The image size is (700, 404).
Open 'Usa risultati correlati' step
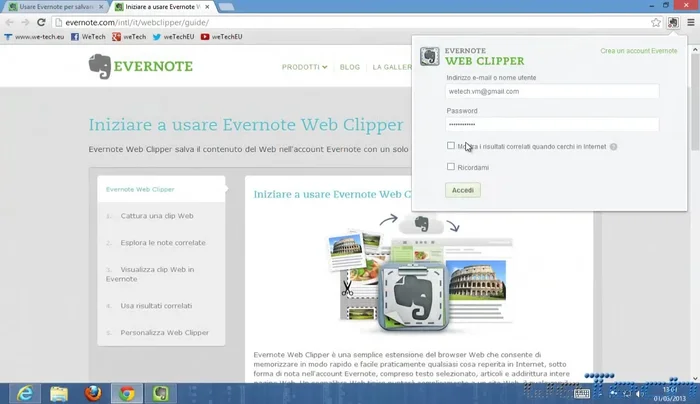point(156,306)
